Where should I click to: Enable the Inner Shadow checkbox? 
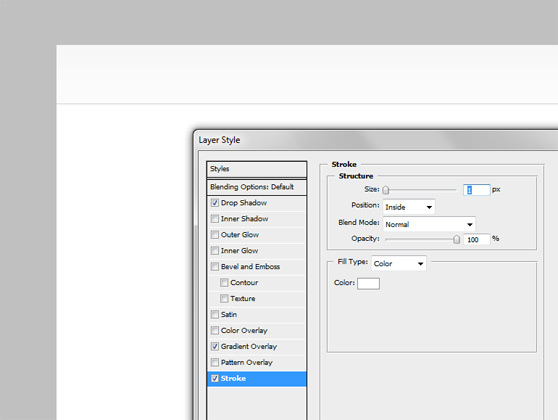pos(215,219)
